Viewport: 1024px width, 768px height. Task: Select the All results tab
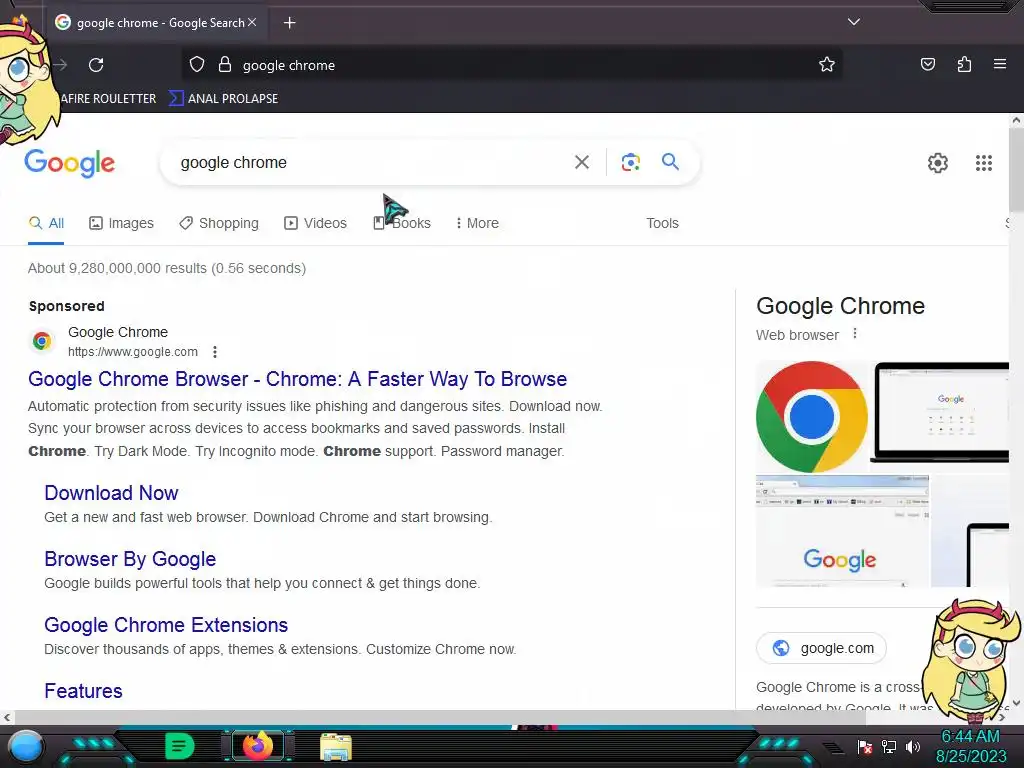[x=46, y=223]
